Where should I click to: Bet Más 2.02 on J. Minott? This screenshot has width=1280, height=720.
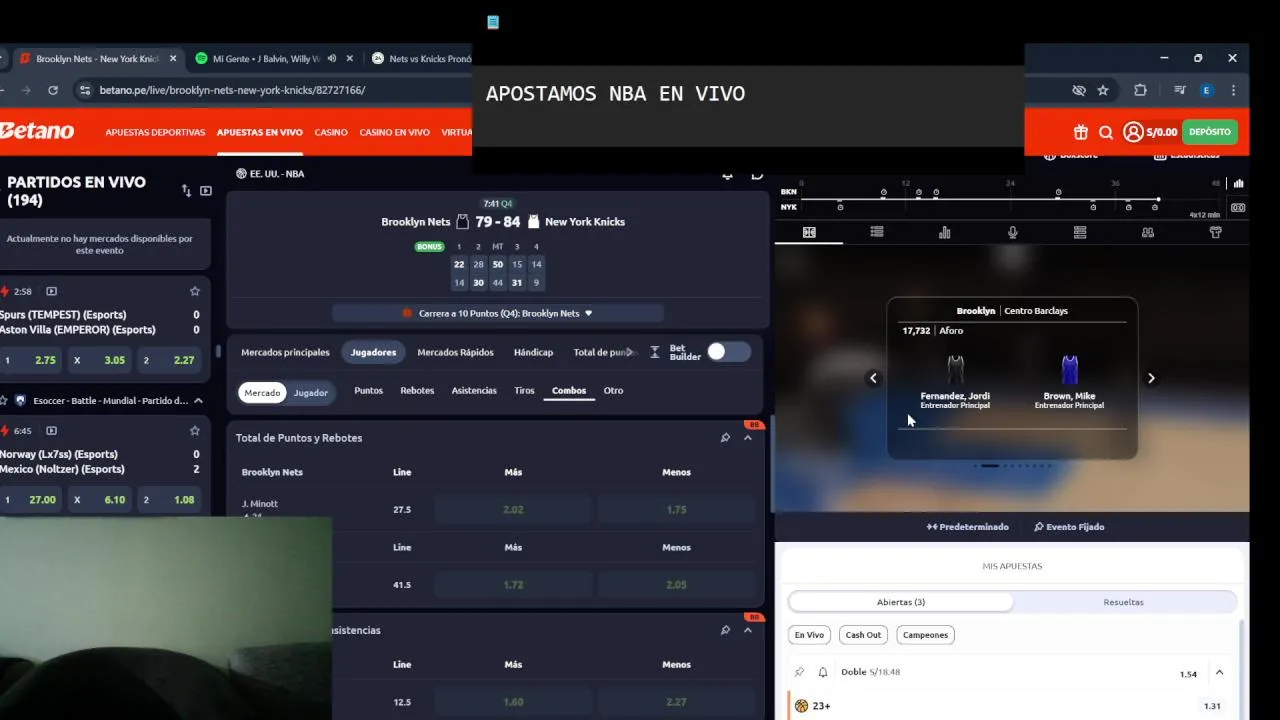pyautogui.click(x=513, y=509)
